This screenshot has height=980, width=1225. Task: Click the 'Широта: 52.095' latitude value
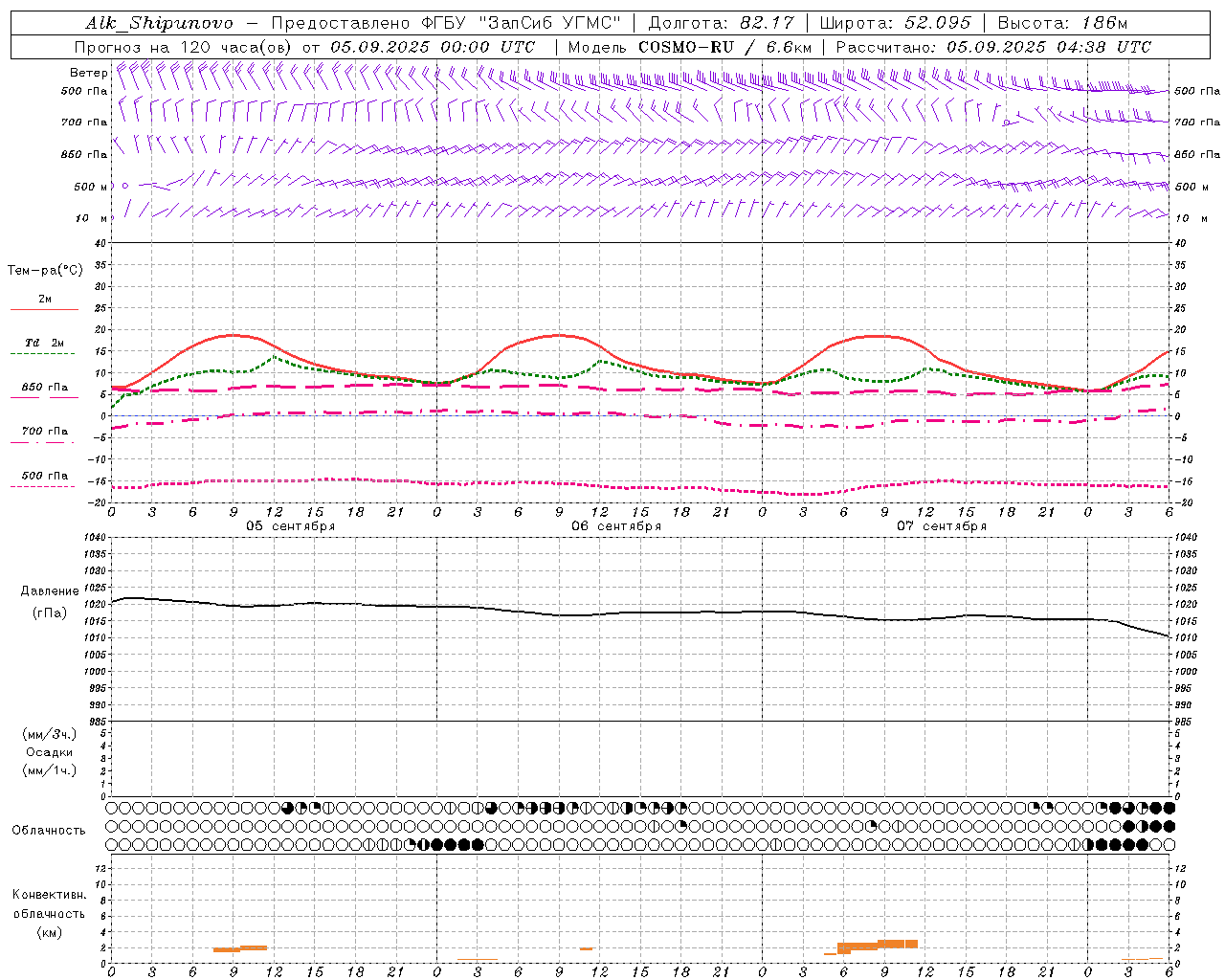pyautogui.click(x=896, y=23)
